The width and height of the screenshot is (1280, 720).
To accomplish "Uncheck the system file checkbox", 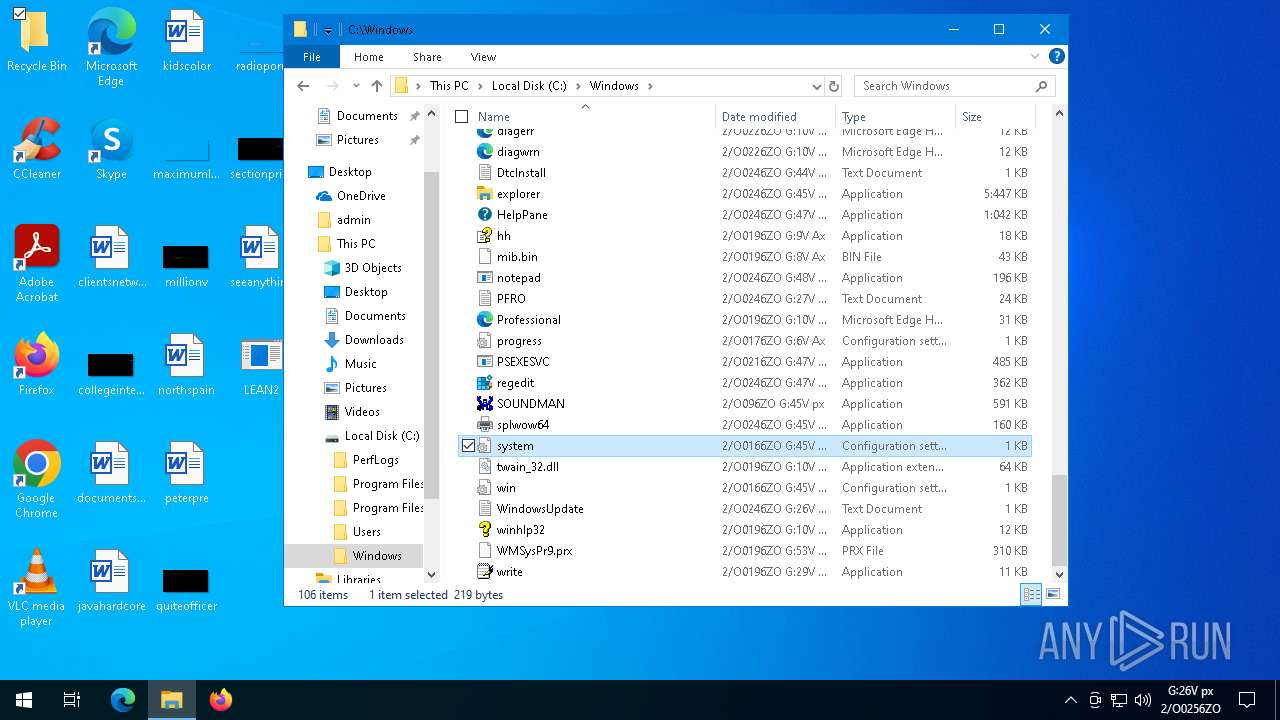I will [x=468, y=446].
